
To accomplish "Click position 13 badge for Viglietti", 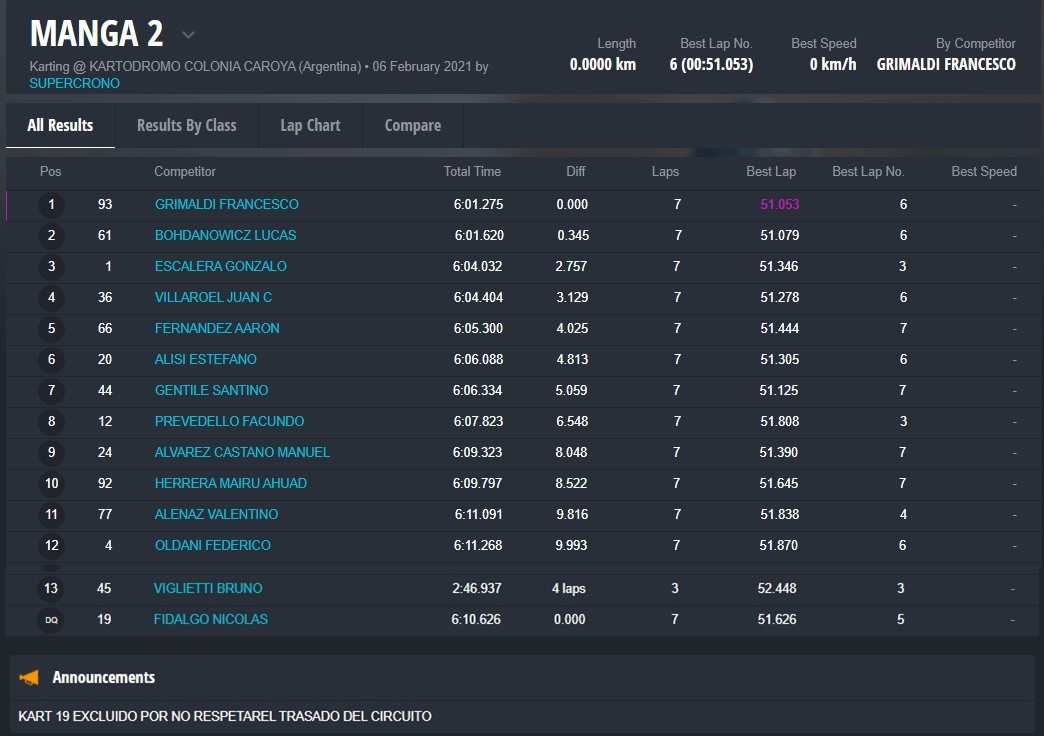I will 51,589.
